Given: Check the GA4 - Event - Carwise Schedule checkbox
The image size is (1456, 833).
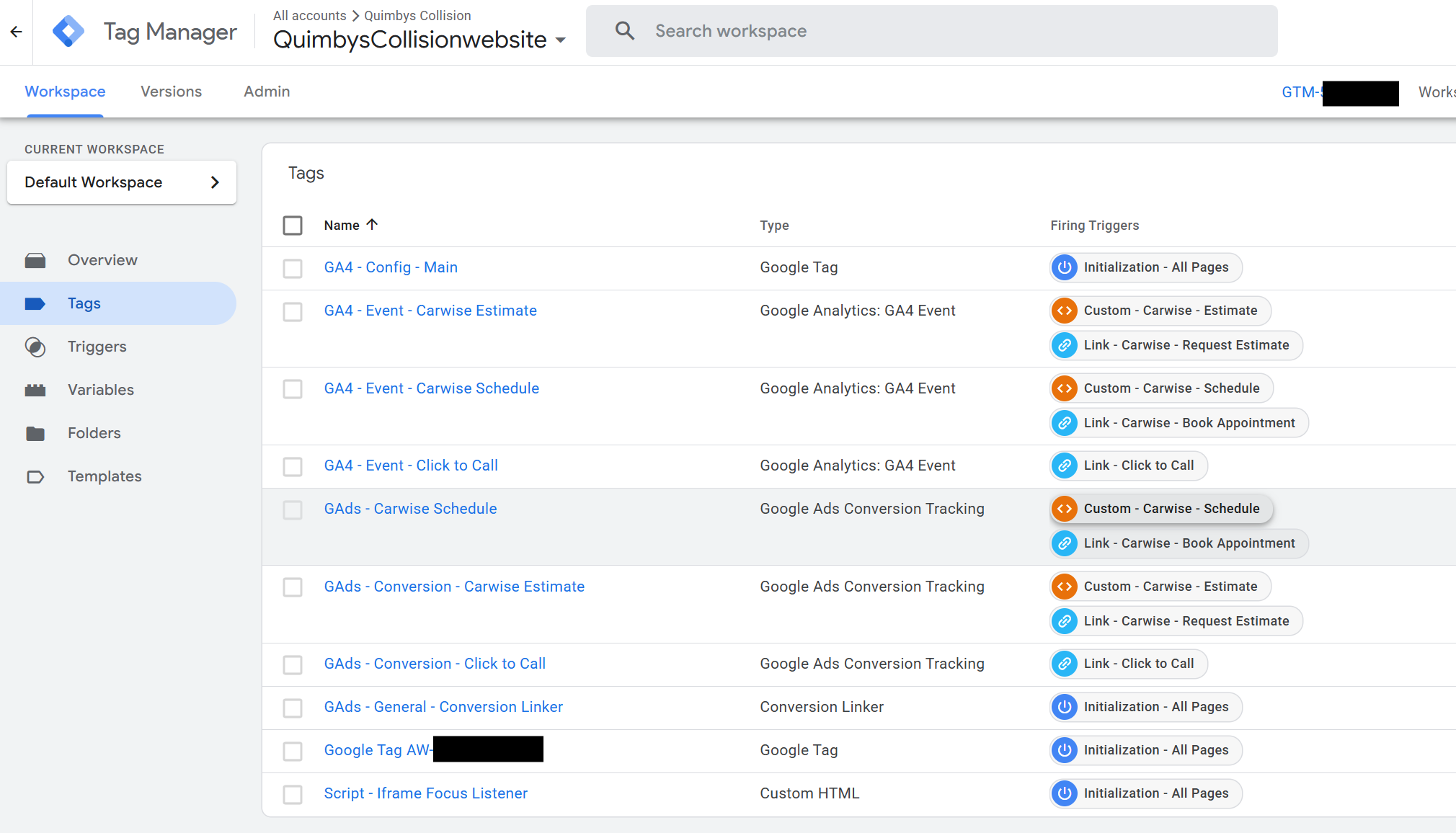Looking at the screenshot, I should click(x=293, y=389).
